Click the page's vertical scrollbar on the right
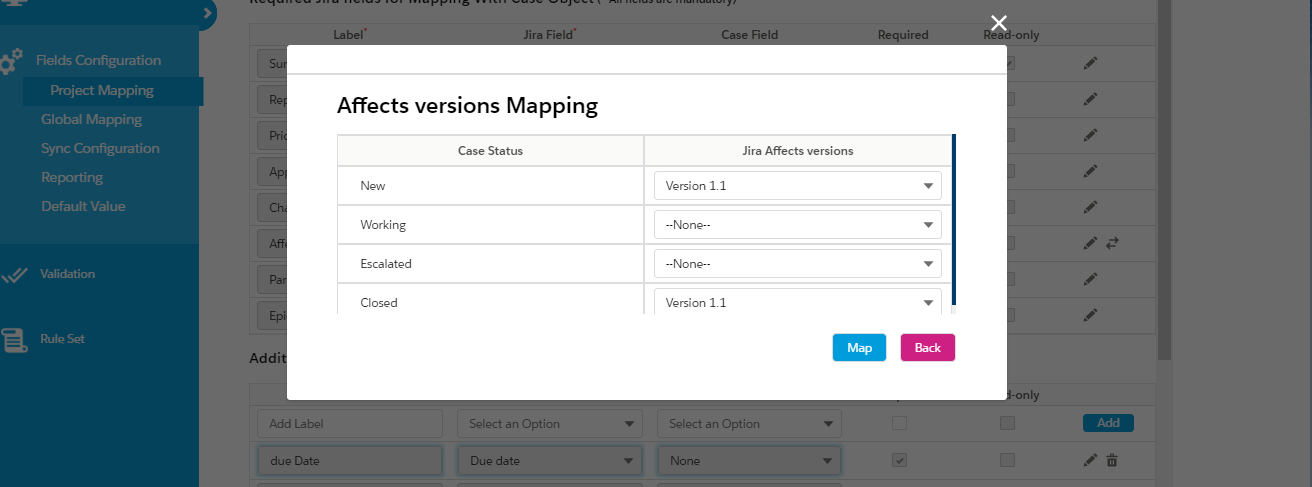 click(1164, 180)
